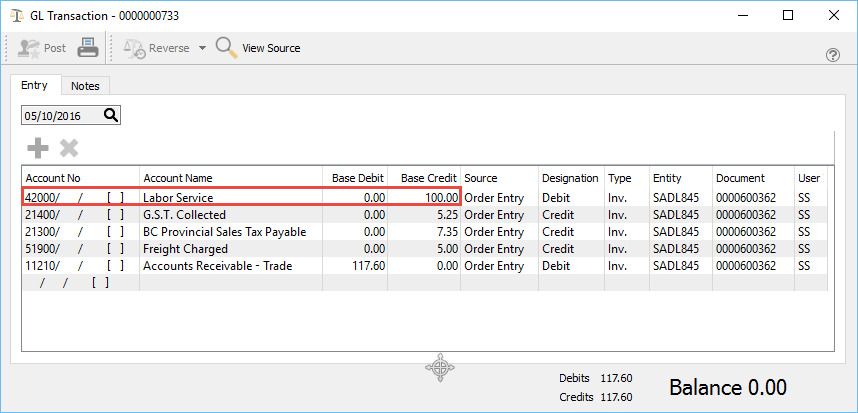Click the GL Transaction scales title icon
Viewport: 858px width, 413px height.
[17, 15]
